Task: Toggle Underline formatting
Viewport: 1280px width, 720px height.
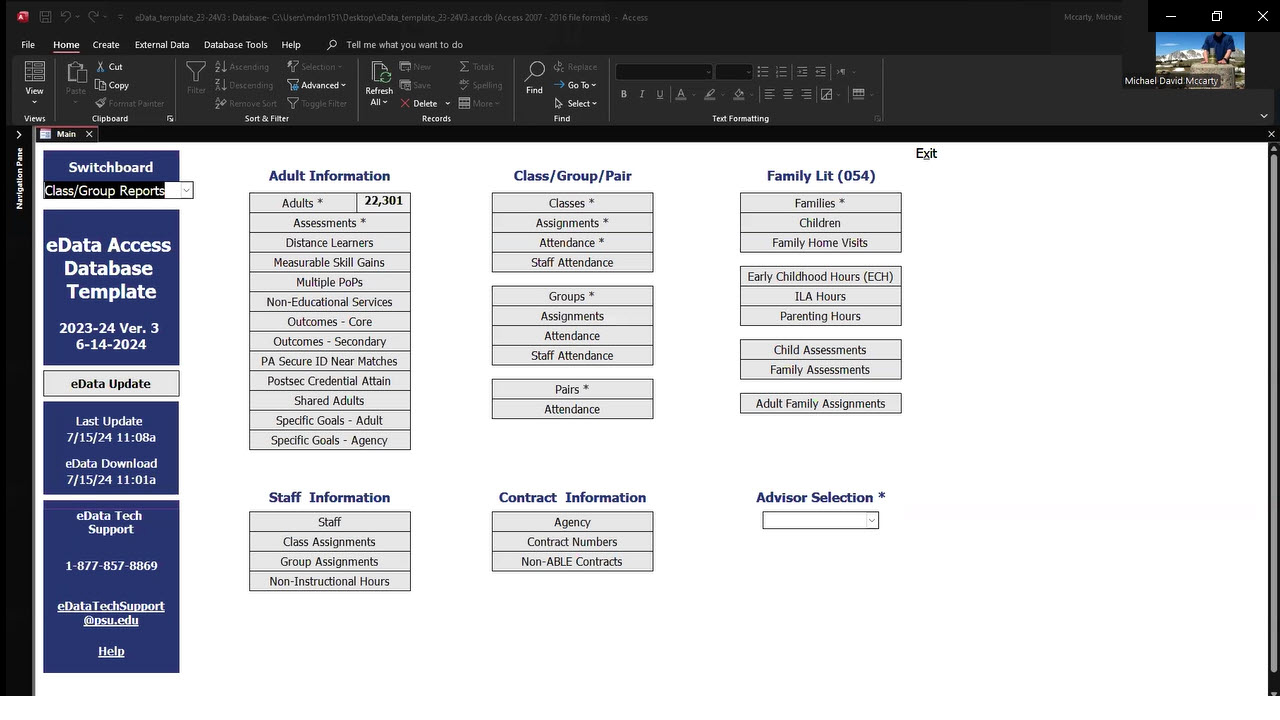Action: point(660,94)
